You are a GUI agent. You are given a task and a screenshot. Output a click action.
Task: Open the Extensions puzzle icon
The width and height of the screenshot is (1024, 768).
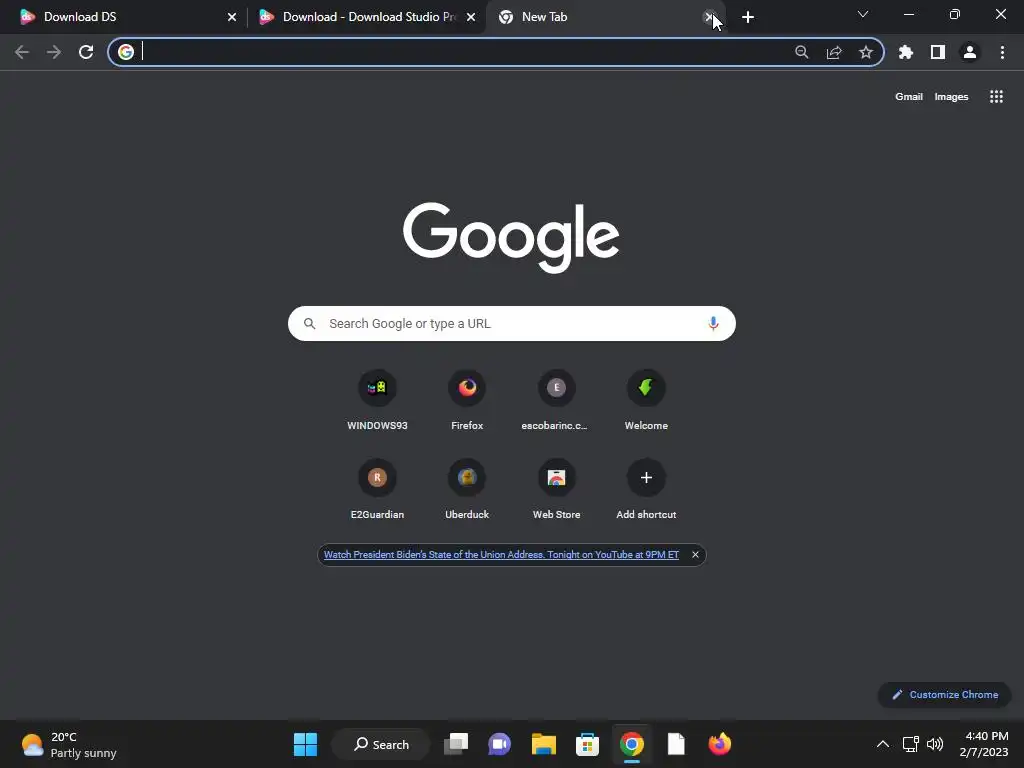coord(906,52)
